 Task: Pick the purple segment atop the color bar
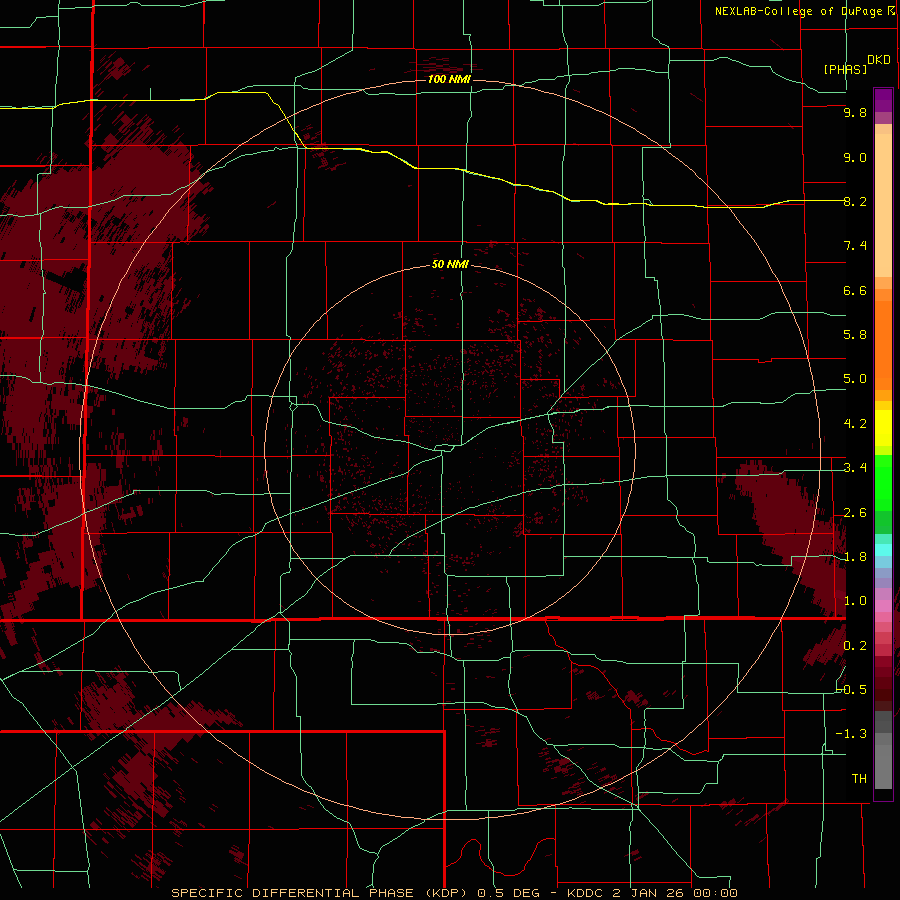[883, 101]
